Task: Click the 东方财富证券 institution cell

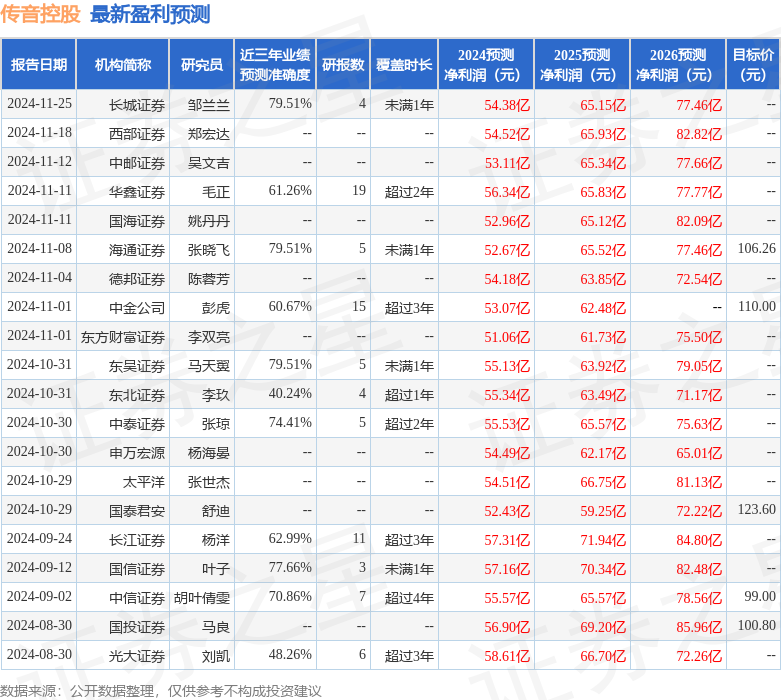Action: click(123, 337)
